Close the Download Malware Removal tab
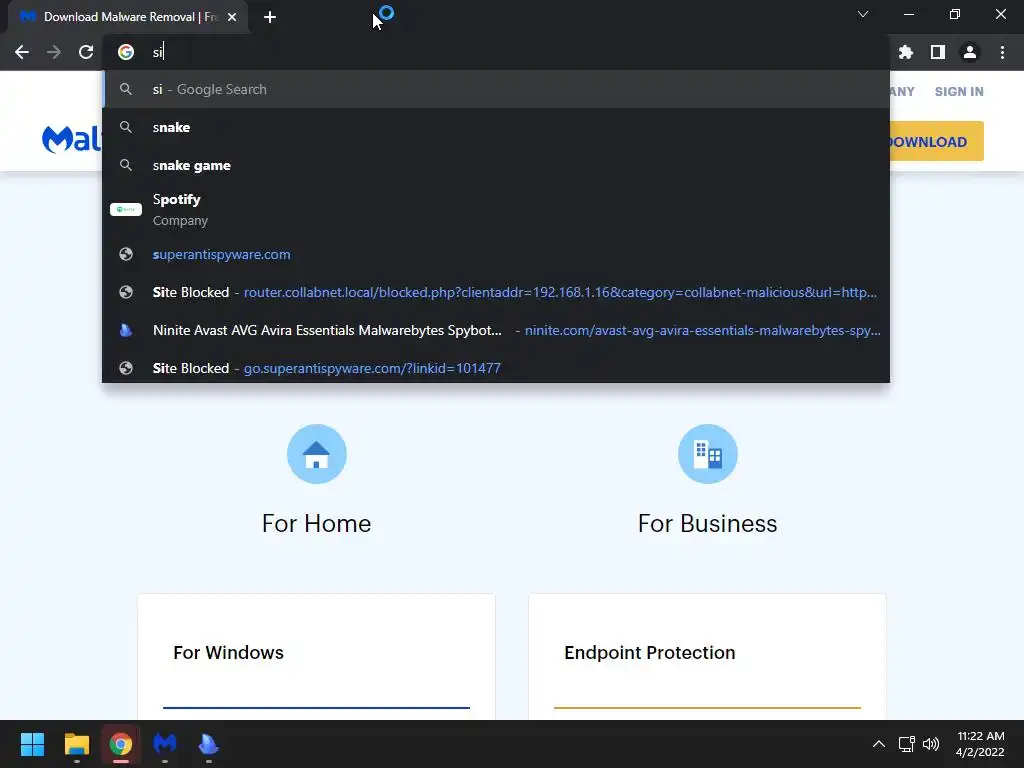Screen dimensions: 1024x768 [x=232, y=17]
